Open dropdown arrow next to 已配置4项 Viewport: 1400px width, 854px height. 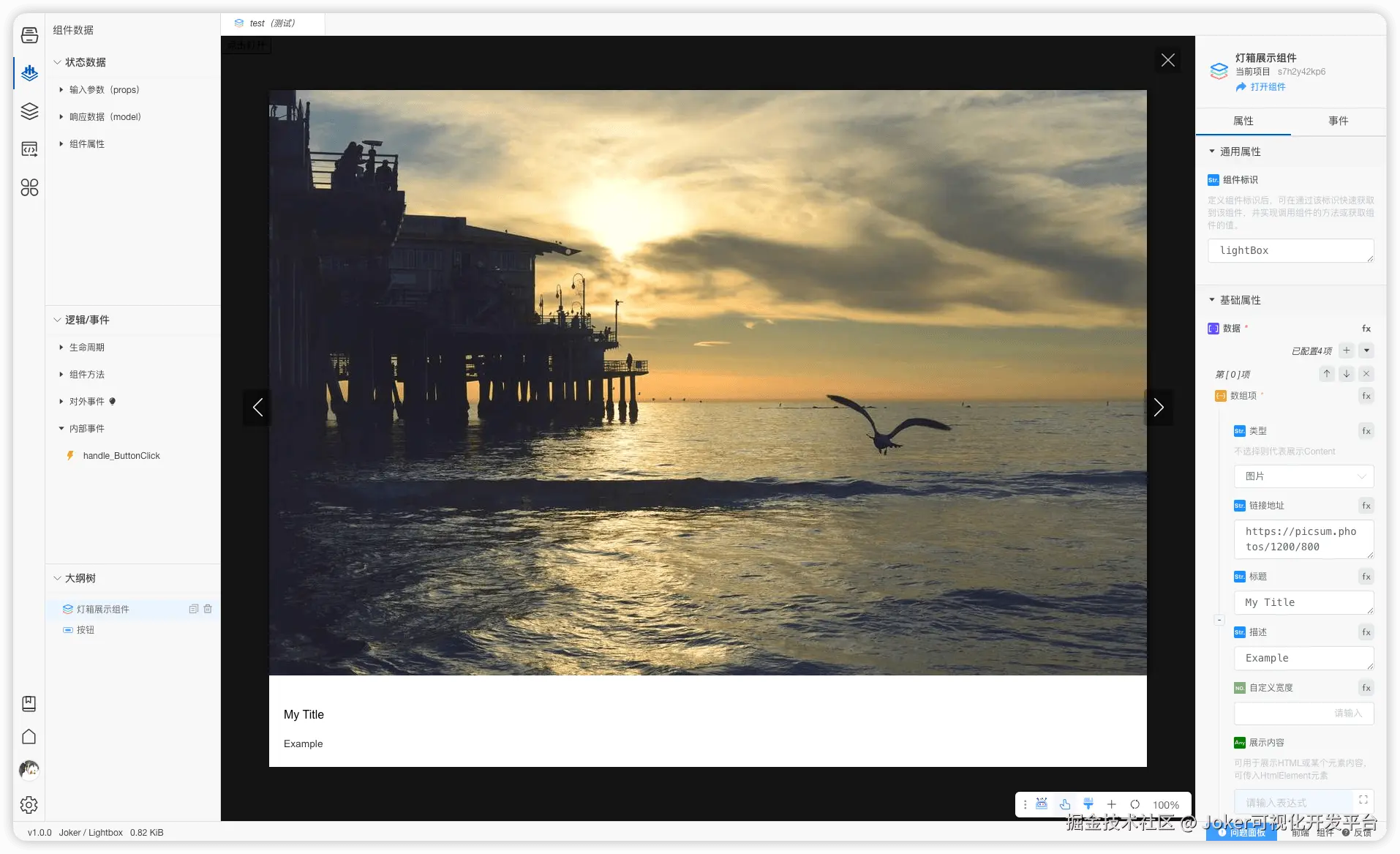[1366, 351]
